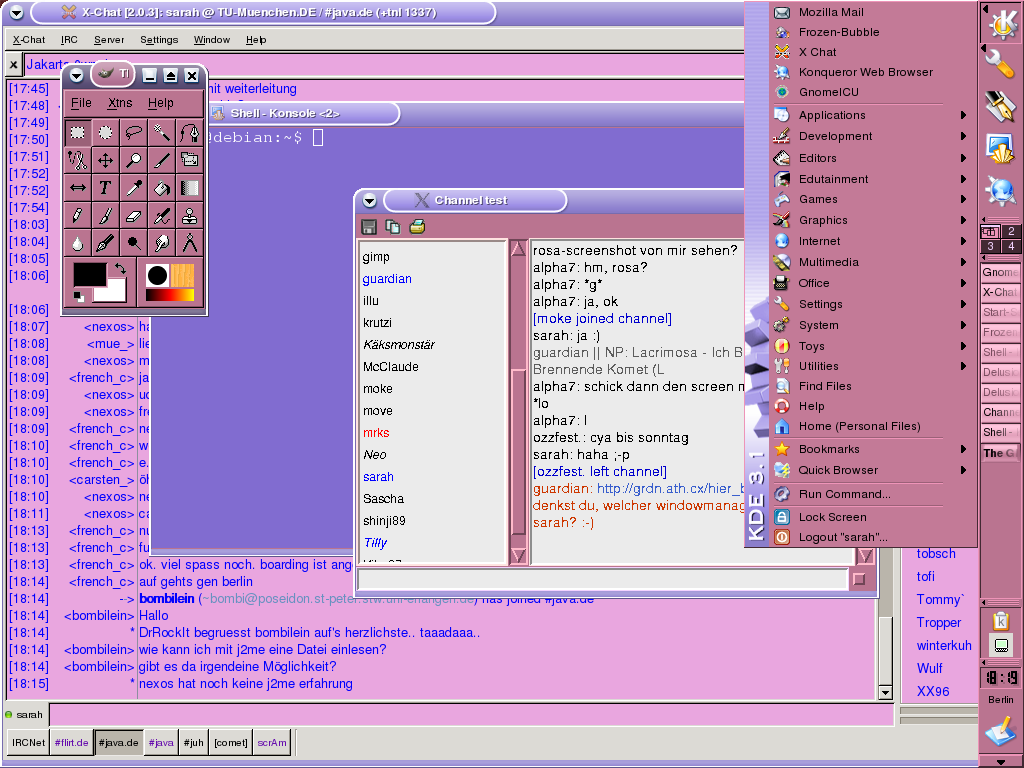Choose the Pencil tool in GIMP
1024x768 pixels.
click(78, 216)
